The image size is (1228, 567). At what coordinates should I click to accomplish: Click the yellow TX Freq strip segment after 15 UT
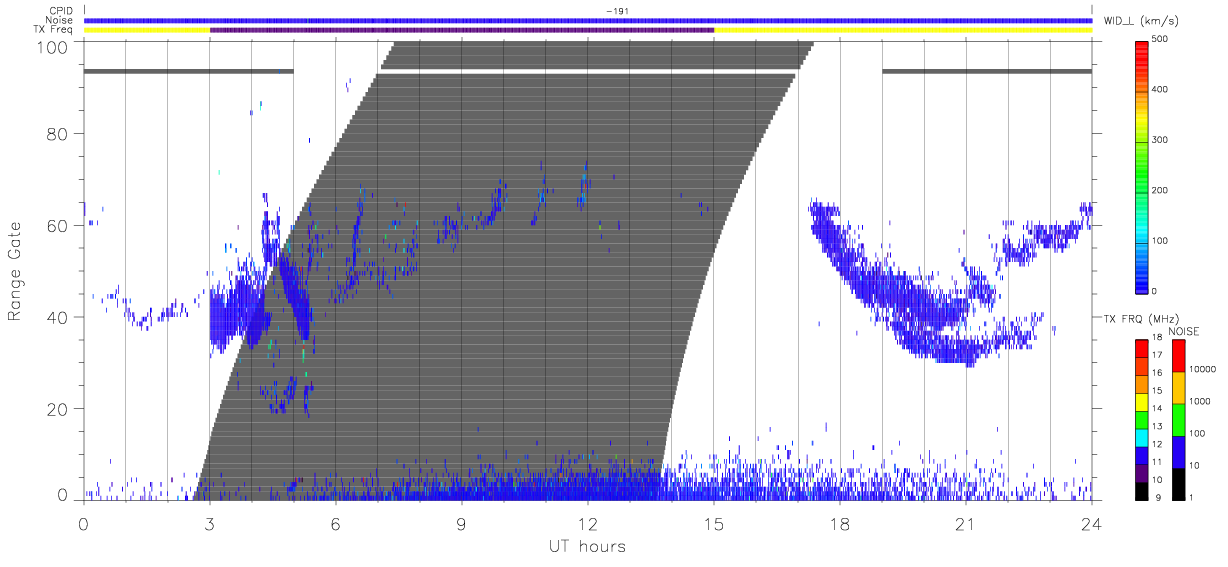coord(903,30)
